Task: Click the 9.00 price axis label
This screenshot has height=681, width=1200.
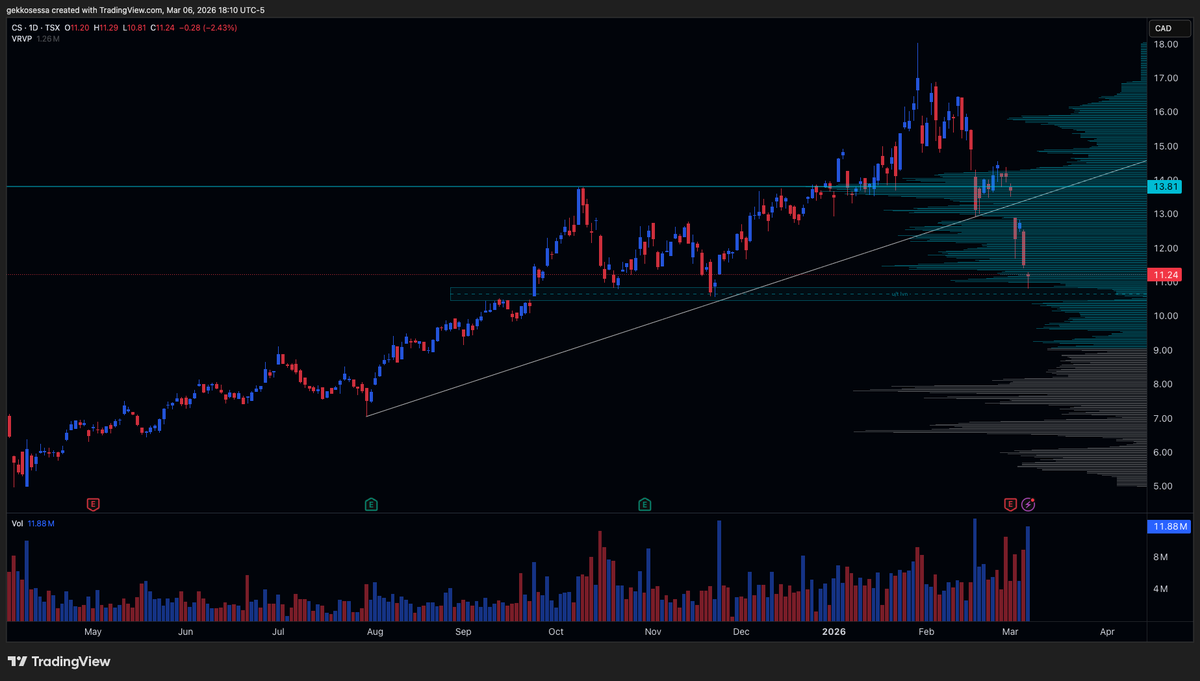Action: click(x=1163, y=350)
